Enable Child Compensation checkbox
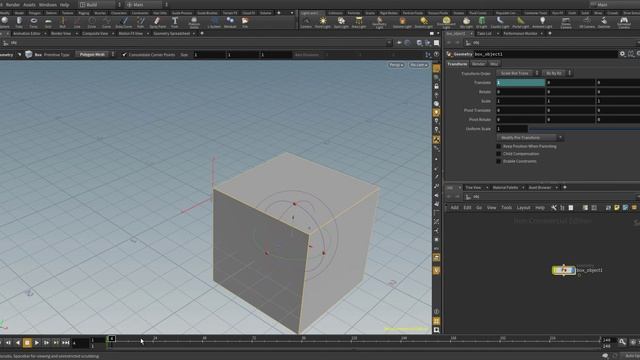This screenshot has width=640, height=360. tap(498, 154)
